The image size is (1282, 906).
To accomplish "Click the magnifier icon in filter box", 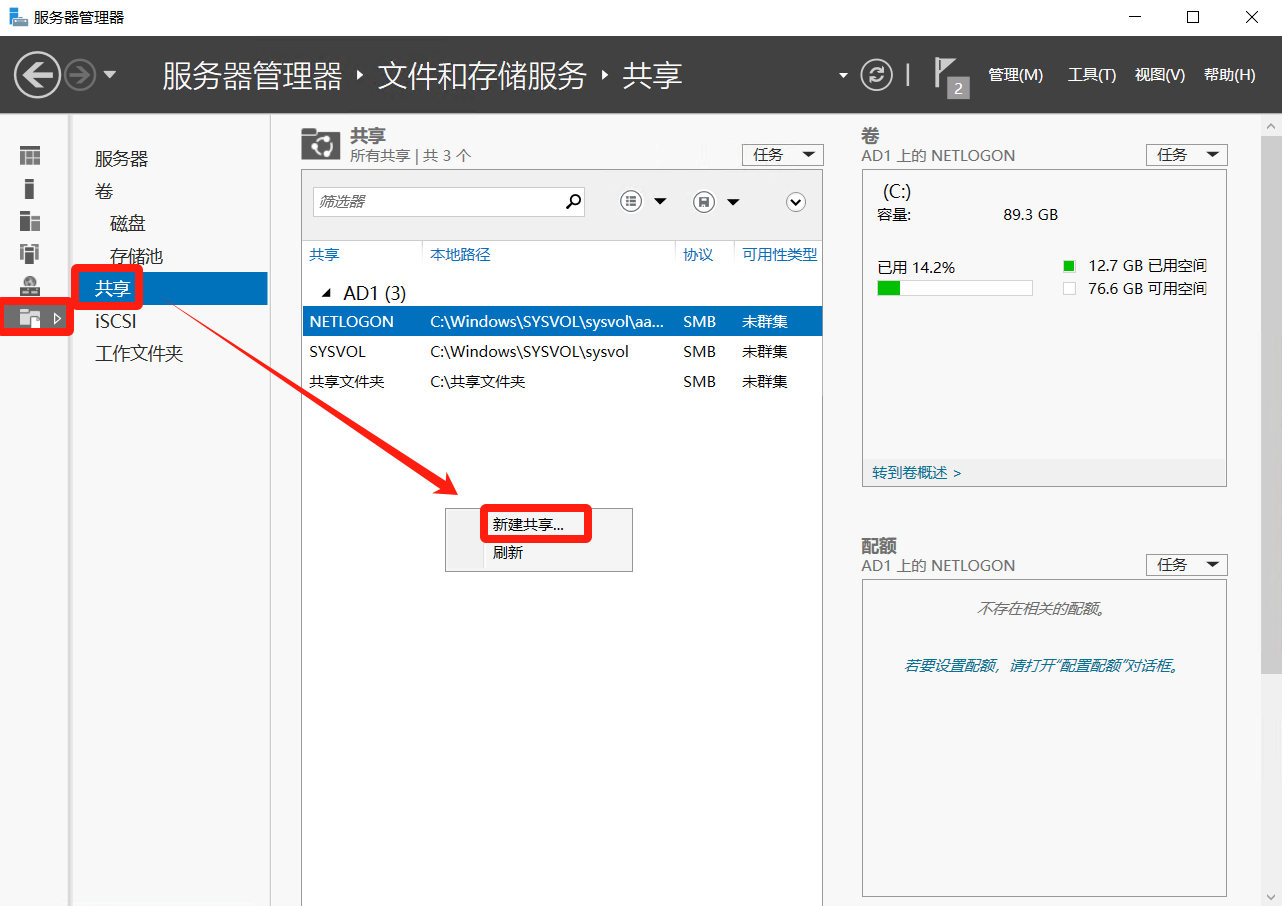I will [573, 201].
